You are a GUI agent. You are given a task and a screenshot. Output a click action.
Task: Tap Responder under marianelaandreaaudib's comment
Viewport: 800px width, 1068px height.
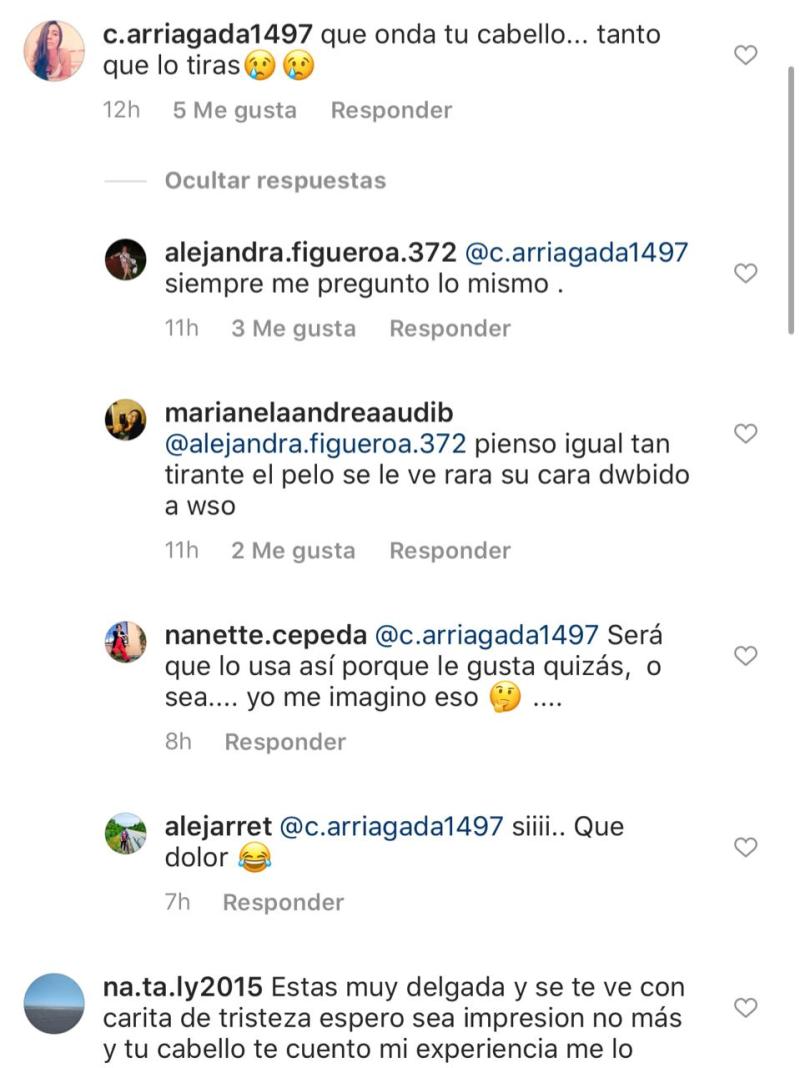tap(450, 549)
